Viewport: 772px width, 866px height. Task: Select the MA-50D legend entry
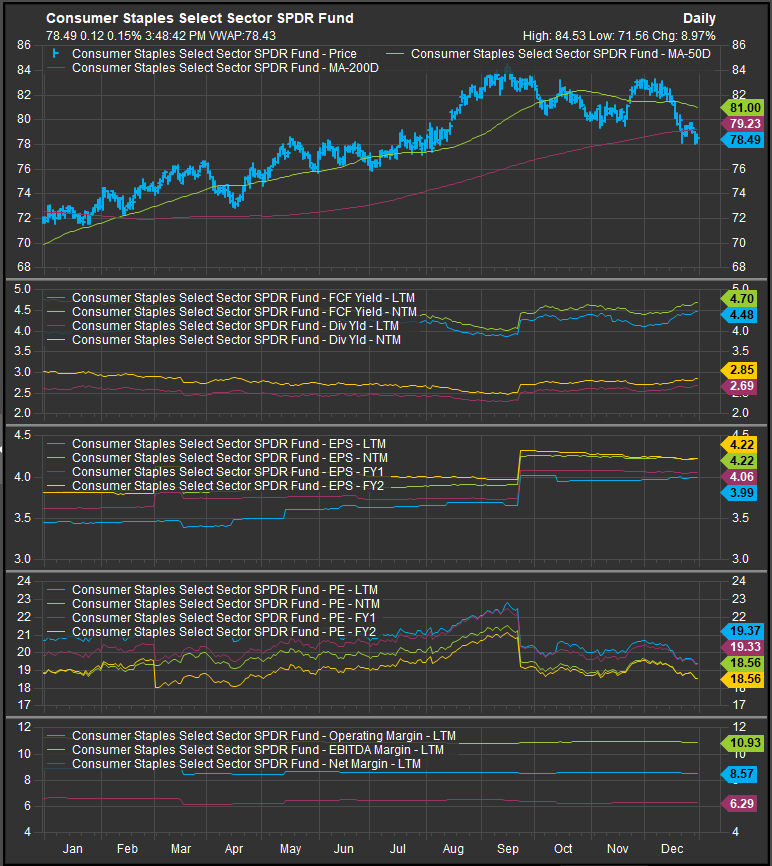click(548, 54)
